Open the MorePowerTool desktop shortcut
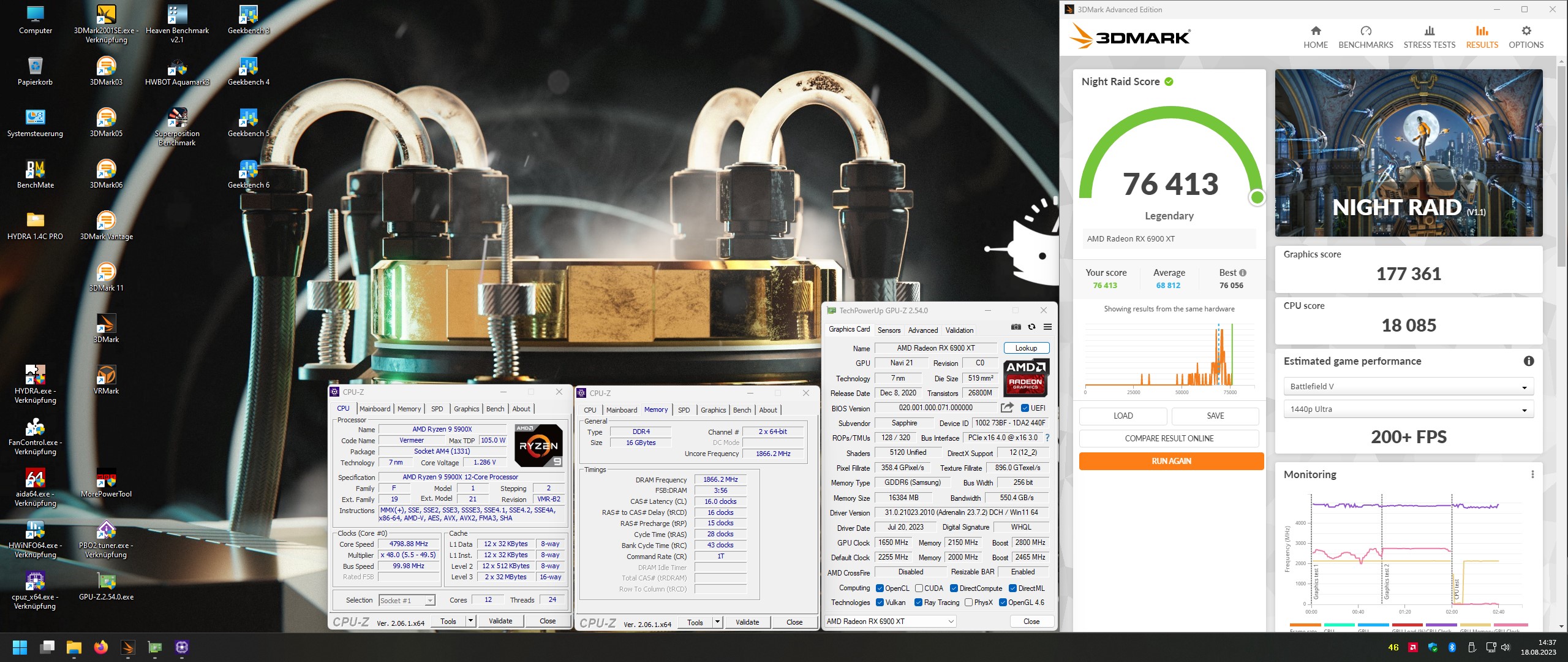1568x662 pixels. pyautogui.click(x=106, y=483)
